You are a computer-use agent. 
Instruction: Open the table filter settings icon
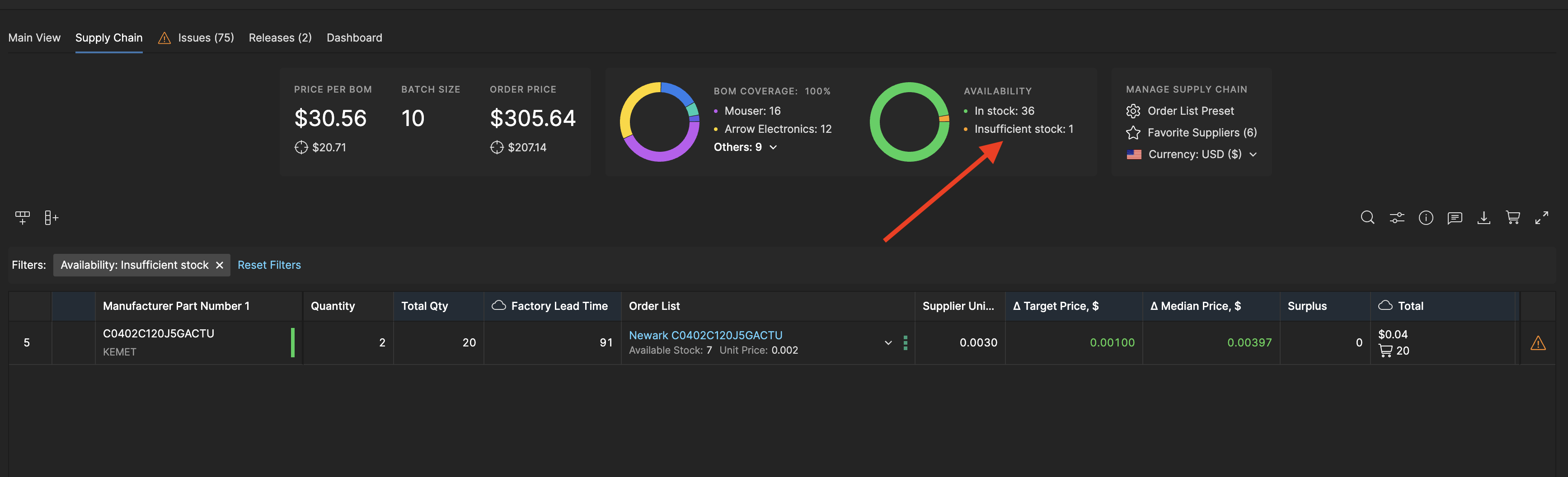pos(1397,217)
